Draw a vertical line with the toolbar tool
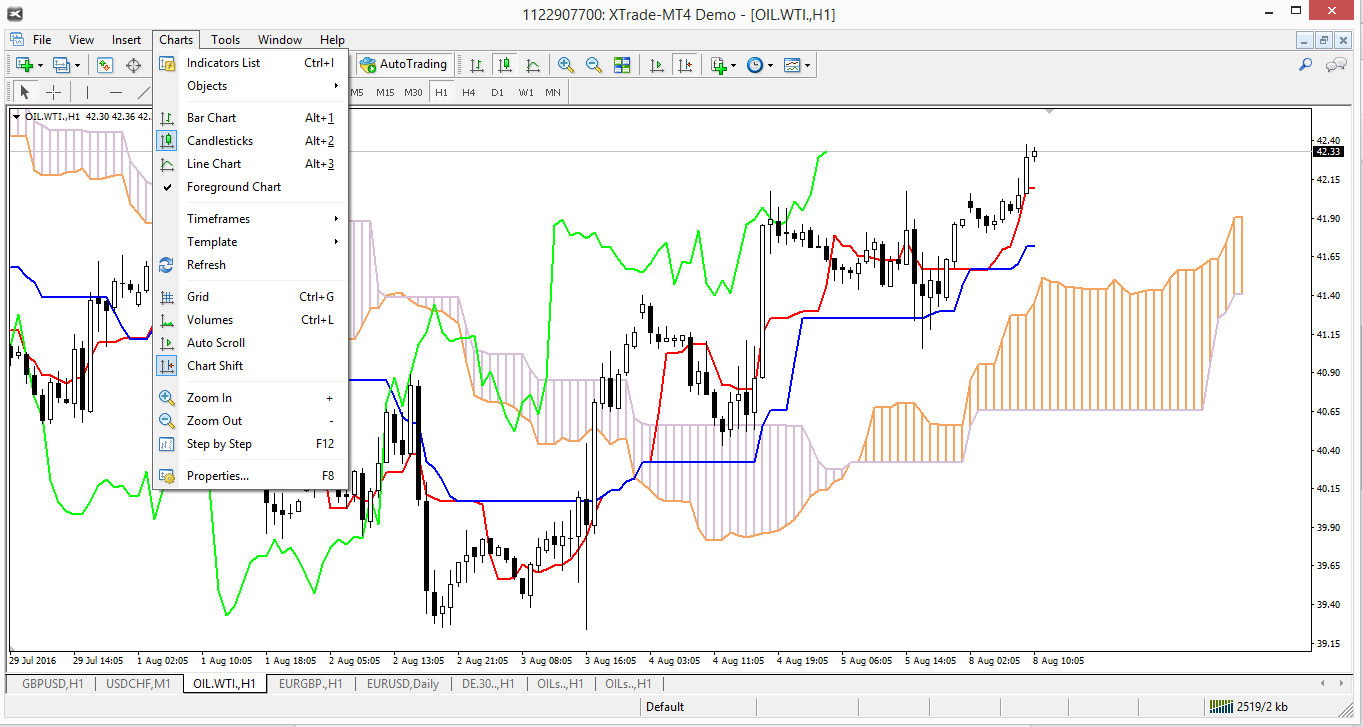 coord(87,93)
